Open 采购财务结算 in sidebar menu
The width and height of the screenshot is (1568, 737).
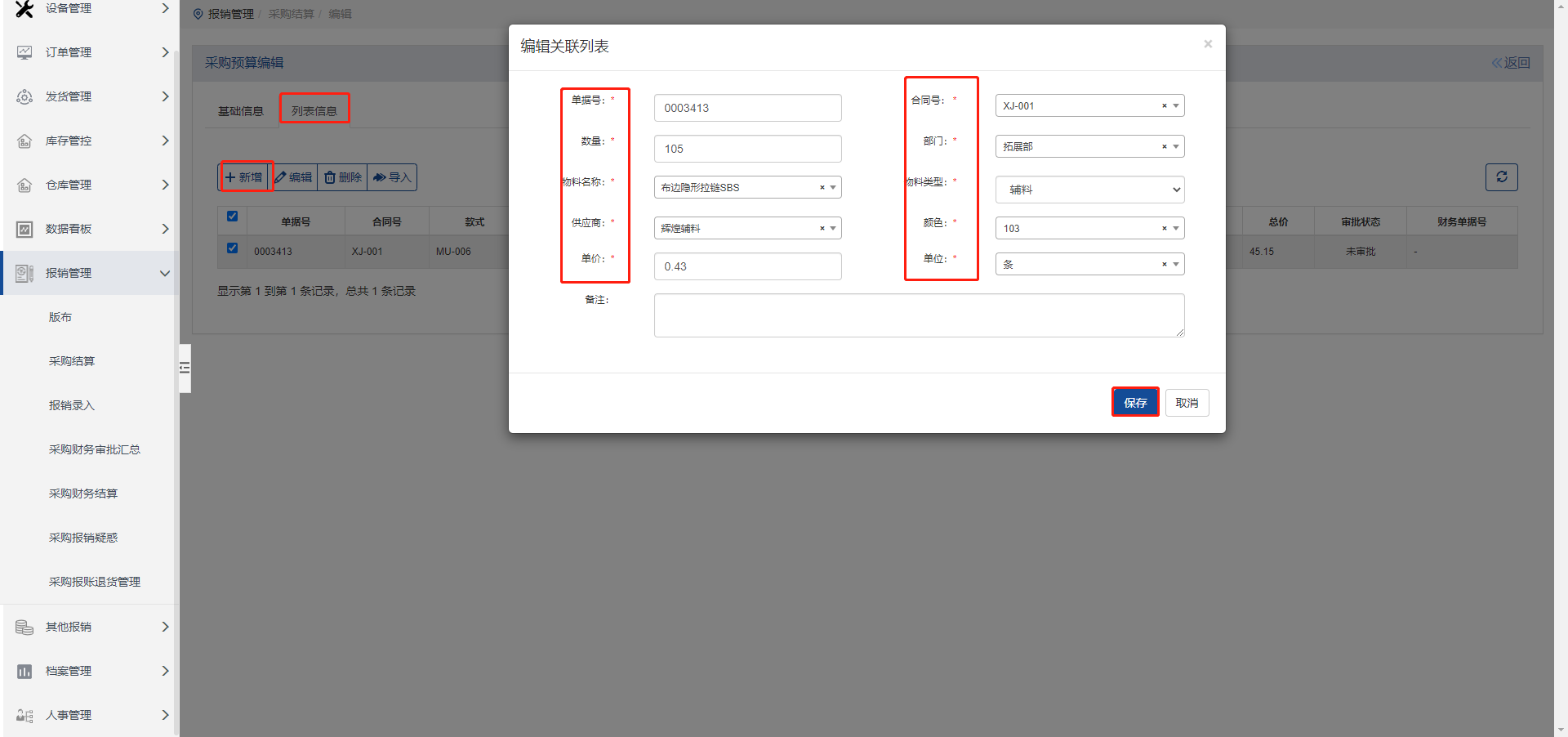[83, 494]
